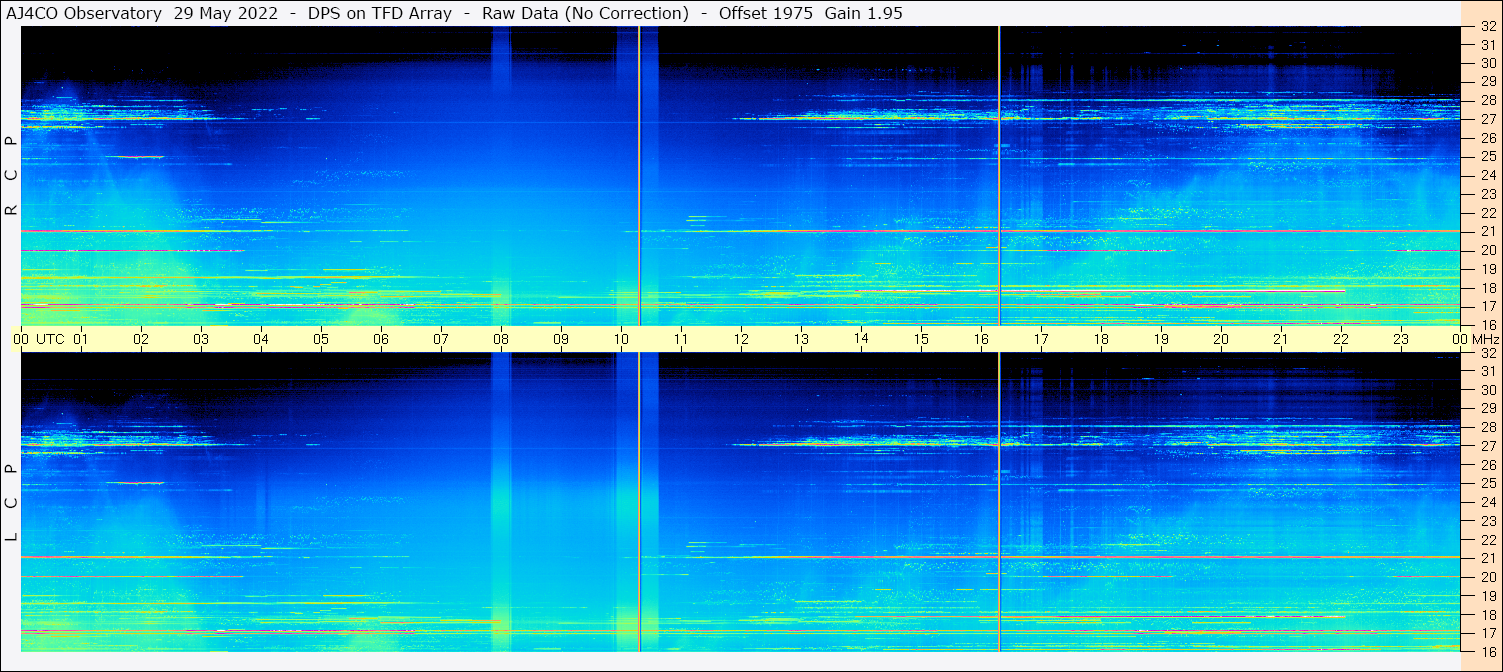Click the 23 hour tick on time axis
Screen dimensions: 1503x672
coord(1401,339)
